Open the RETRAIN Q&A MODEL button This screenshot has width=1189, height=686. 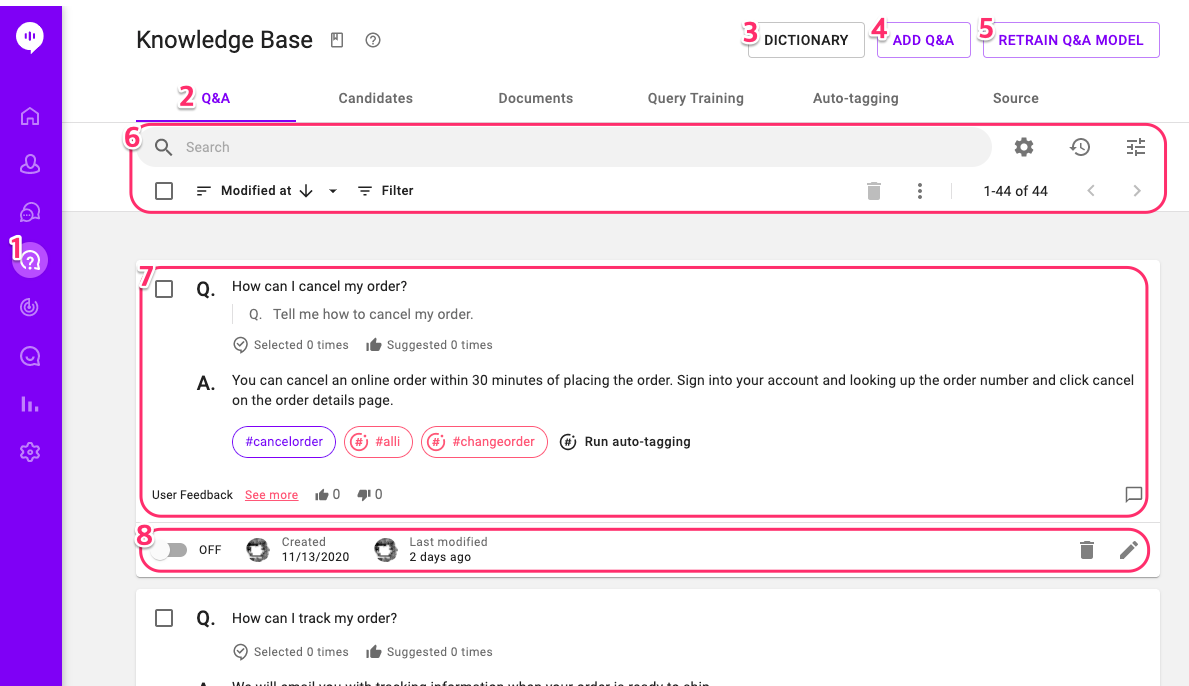coord(1070,40)
